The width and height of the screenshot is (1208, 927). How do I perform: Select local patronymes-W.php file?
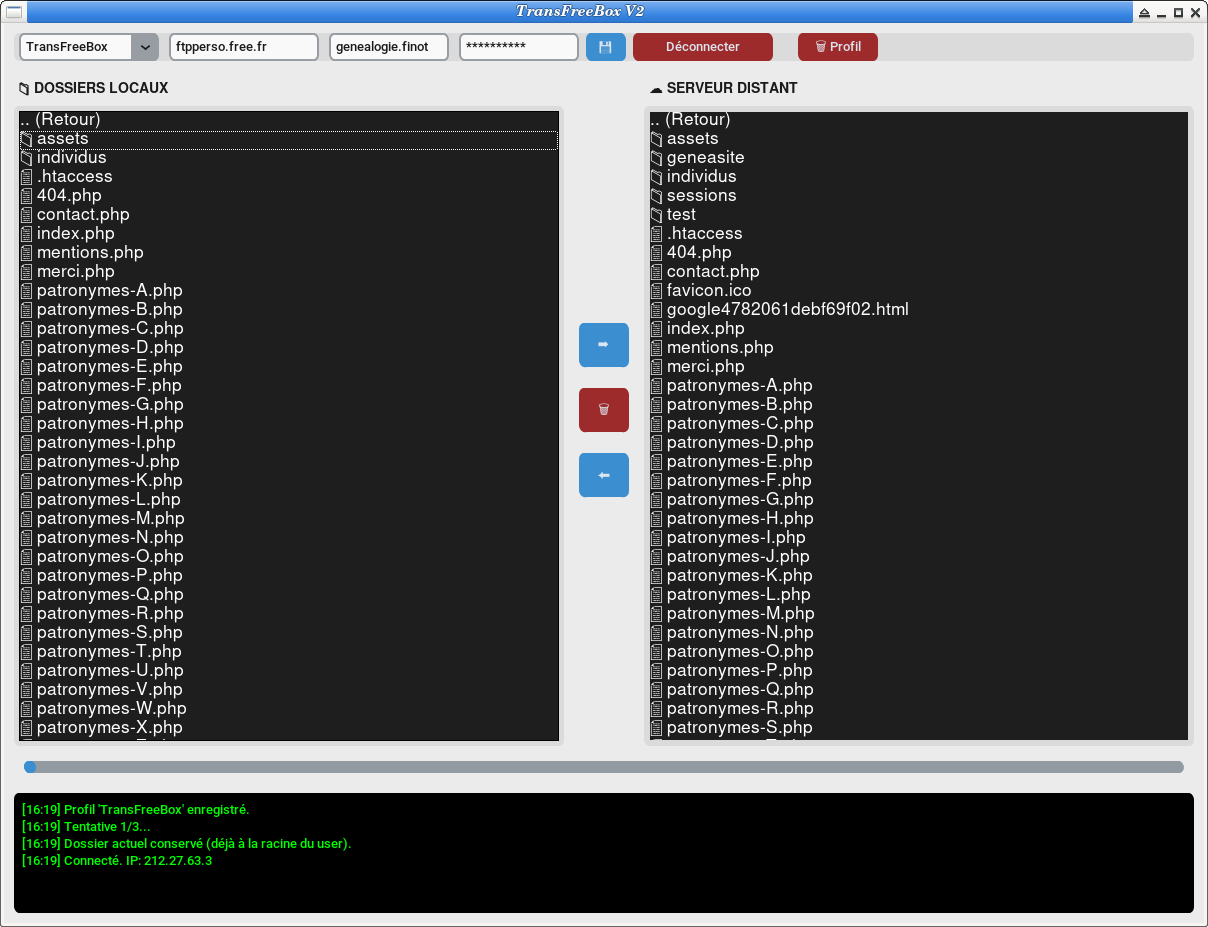pos(289,709)
